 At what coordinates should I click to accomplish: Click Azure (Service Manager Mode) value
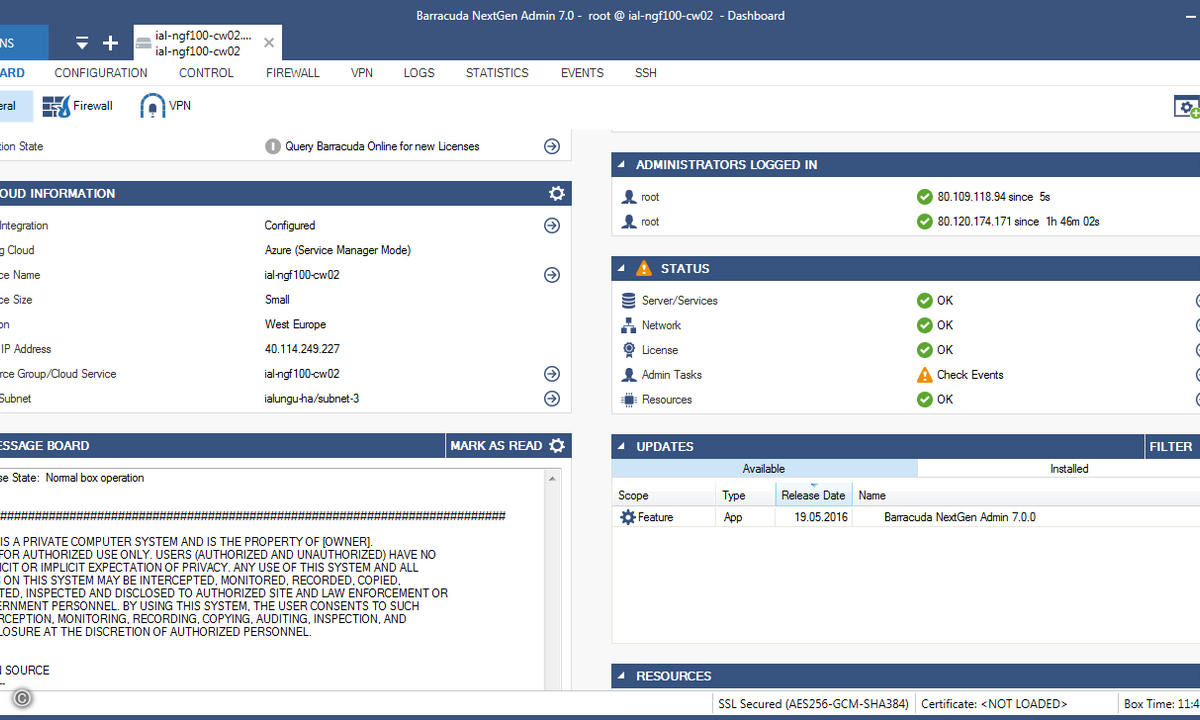tap(338, 251)
